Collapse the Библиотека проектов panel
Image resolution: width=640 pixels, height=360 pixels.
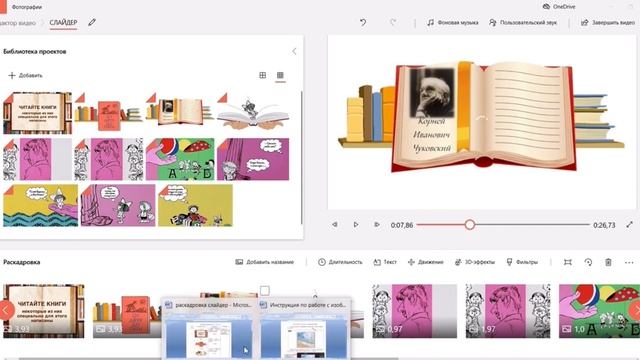tap(294, 51)
